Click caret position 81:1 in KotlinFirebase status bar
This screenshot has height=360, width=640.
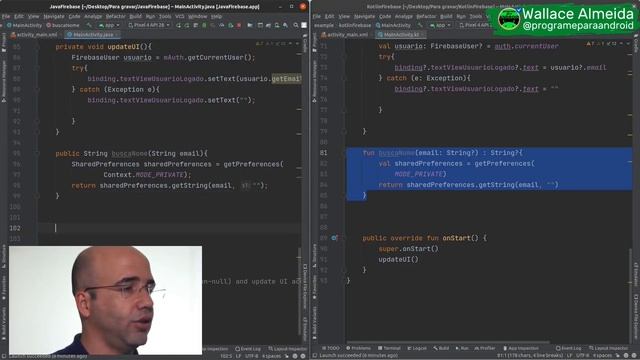click(x=530, y=356)
